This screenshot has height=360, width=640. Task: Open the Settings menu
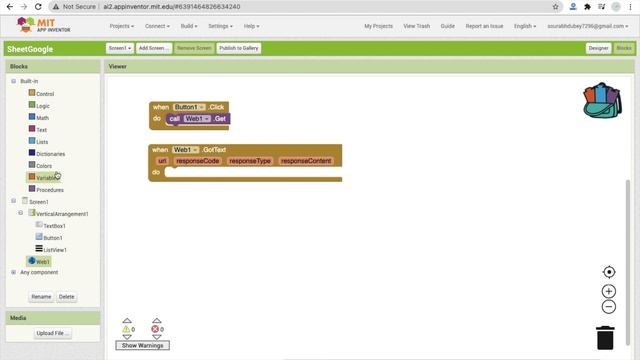tap(220, 26)
